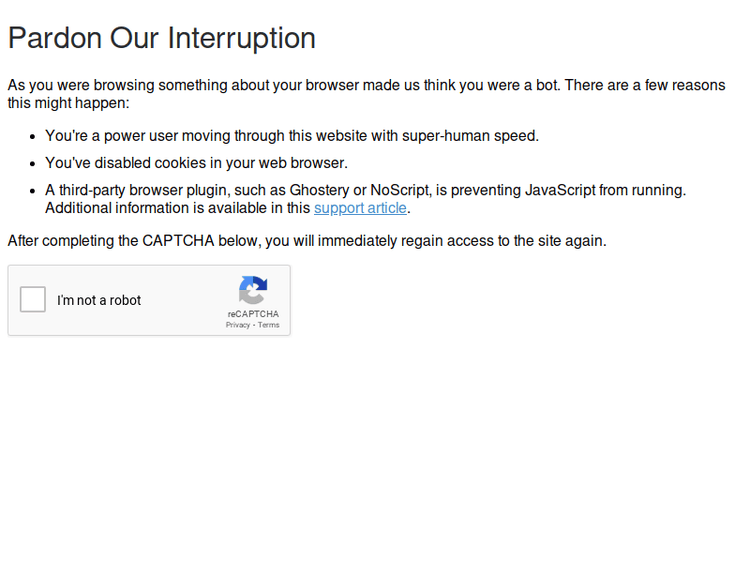Click the bullet dot before "A third-party browser plugin"
750x563 pixels.
pos(33,191)
